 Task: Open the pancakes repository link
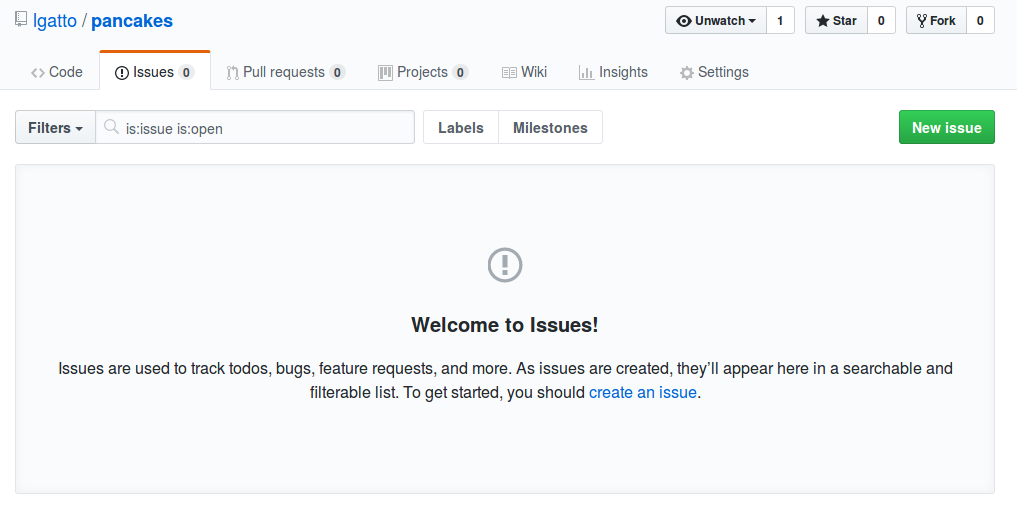tap(132, 21)
